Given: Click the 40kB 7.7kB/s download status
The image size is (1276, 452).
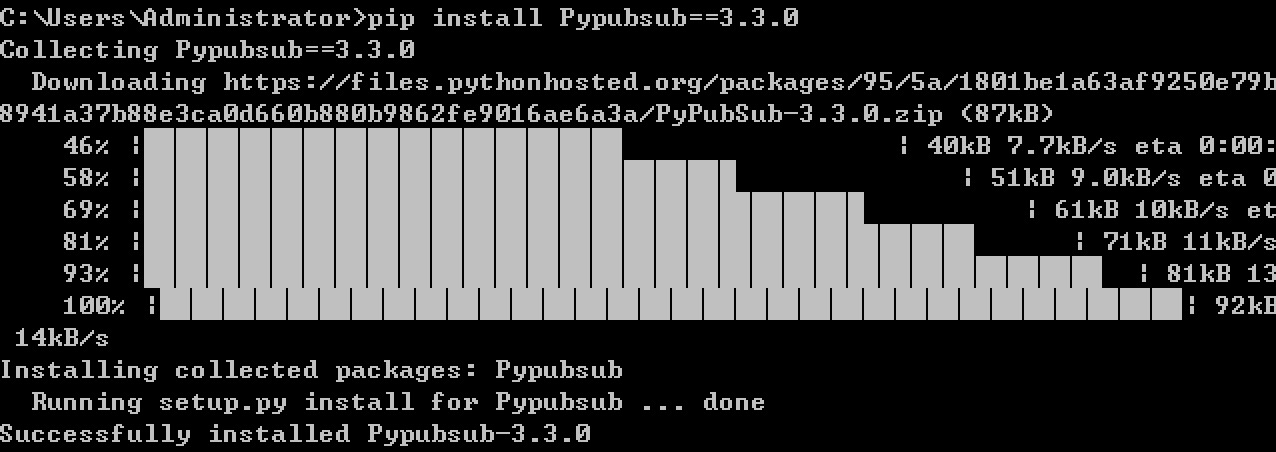Looking at the screenshot, I should click(1022, 146).
